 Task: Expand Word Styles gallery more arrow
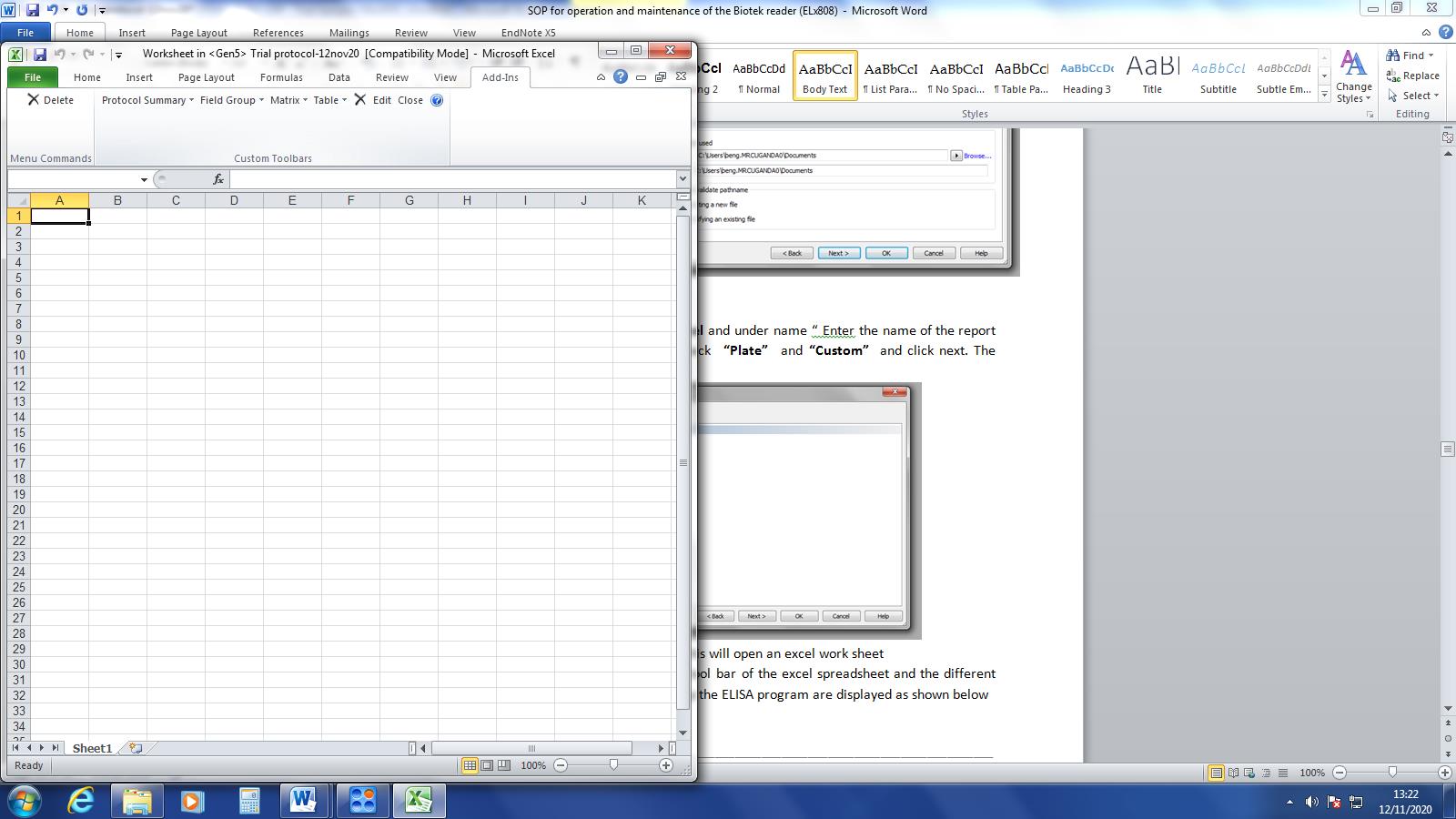(1324, 95)
